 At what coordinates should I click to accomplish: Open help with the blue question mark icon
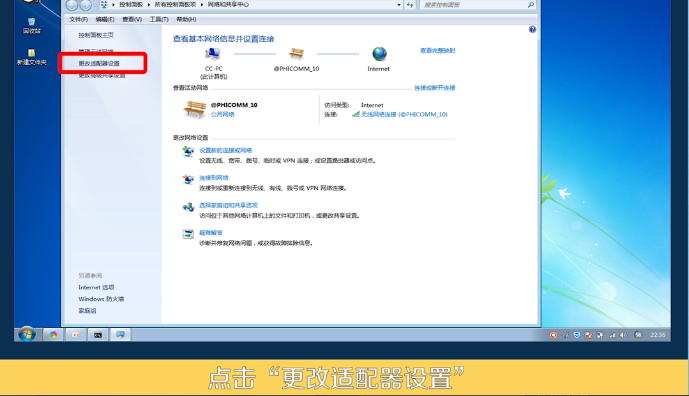(x=532, y=29)
